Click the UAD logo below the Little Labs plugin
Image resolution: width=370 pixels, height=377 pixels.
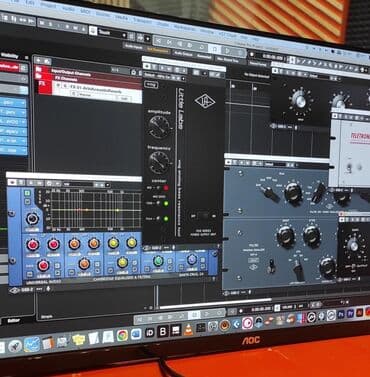[x=147, y=248]
